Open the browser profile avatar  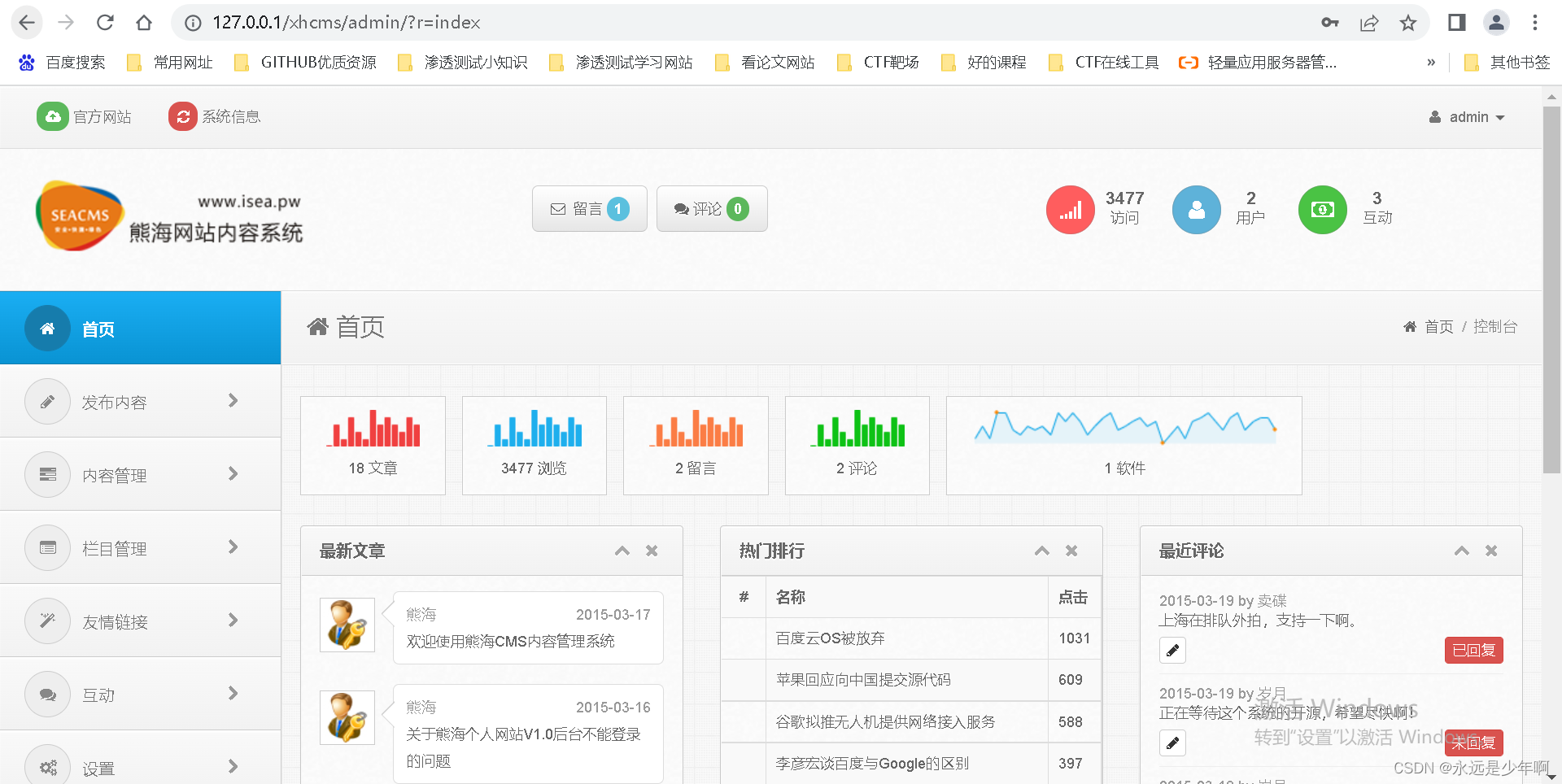[1496, 23]
